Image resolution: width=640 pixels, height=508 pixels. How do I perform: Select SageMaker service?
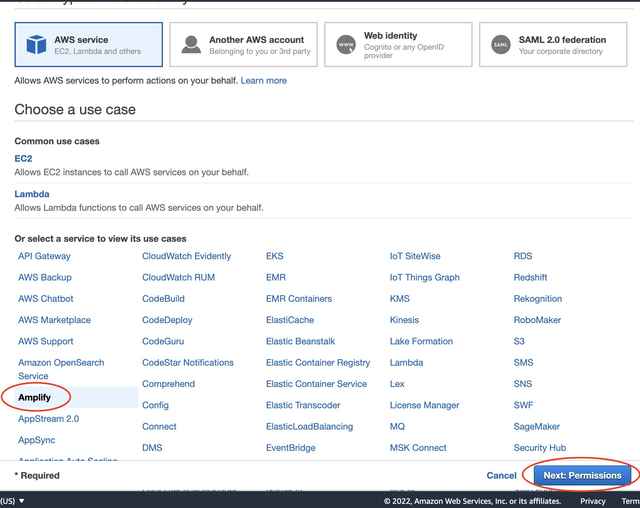[537, 426]
